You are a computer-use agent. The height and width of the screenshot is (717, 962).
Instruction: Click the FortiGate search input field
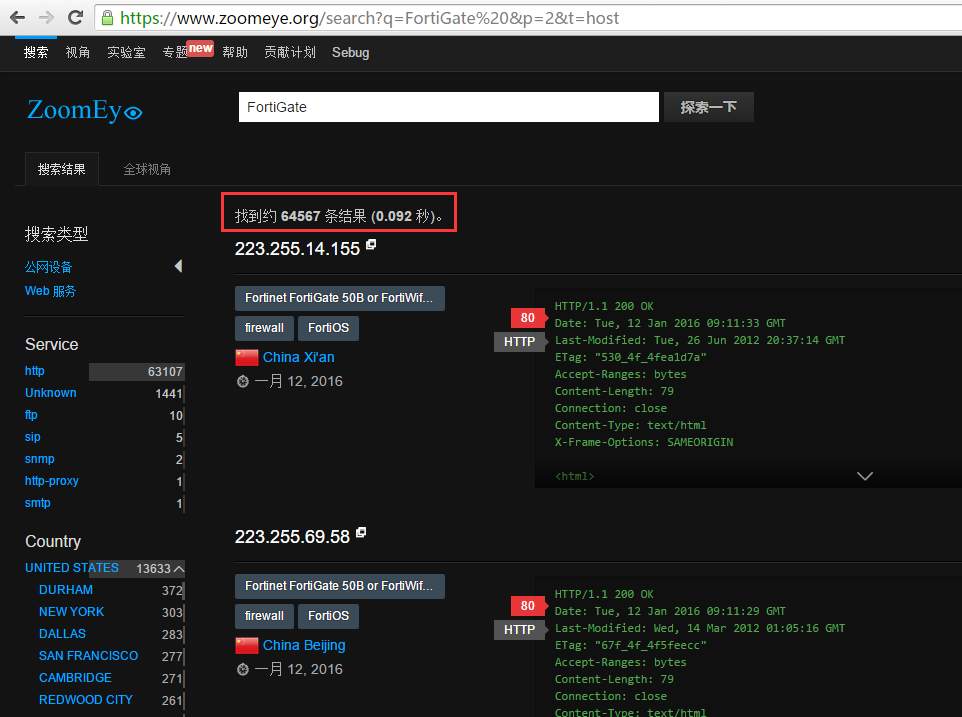pyautogui.click(x=448, y=107)
